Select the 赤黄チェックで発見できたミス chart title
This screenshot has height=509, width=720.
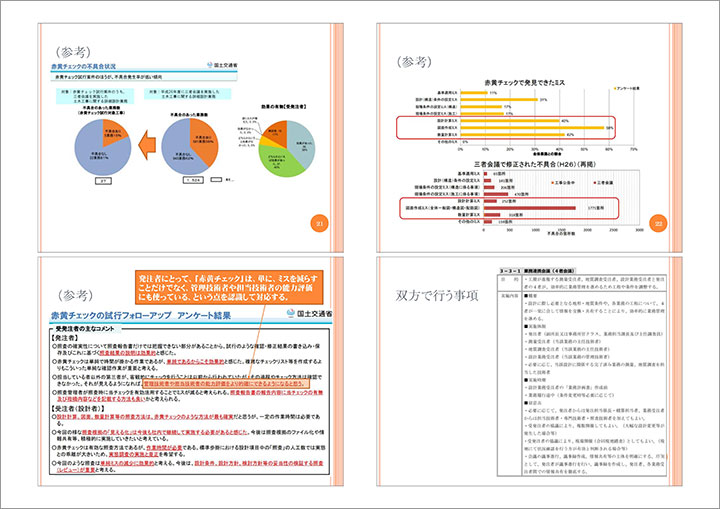524,83
